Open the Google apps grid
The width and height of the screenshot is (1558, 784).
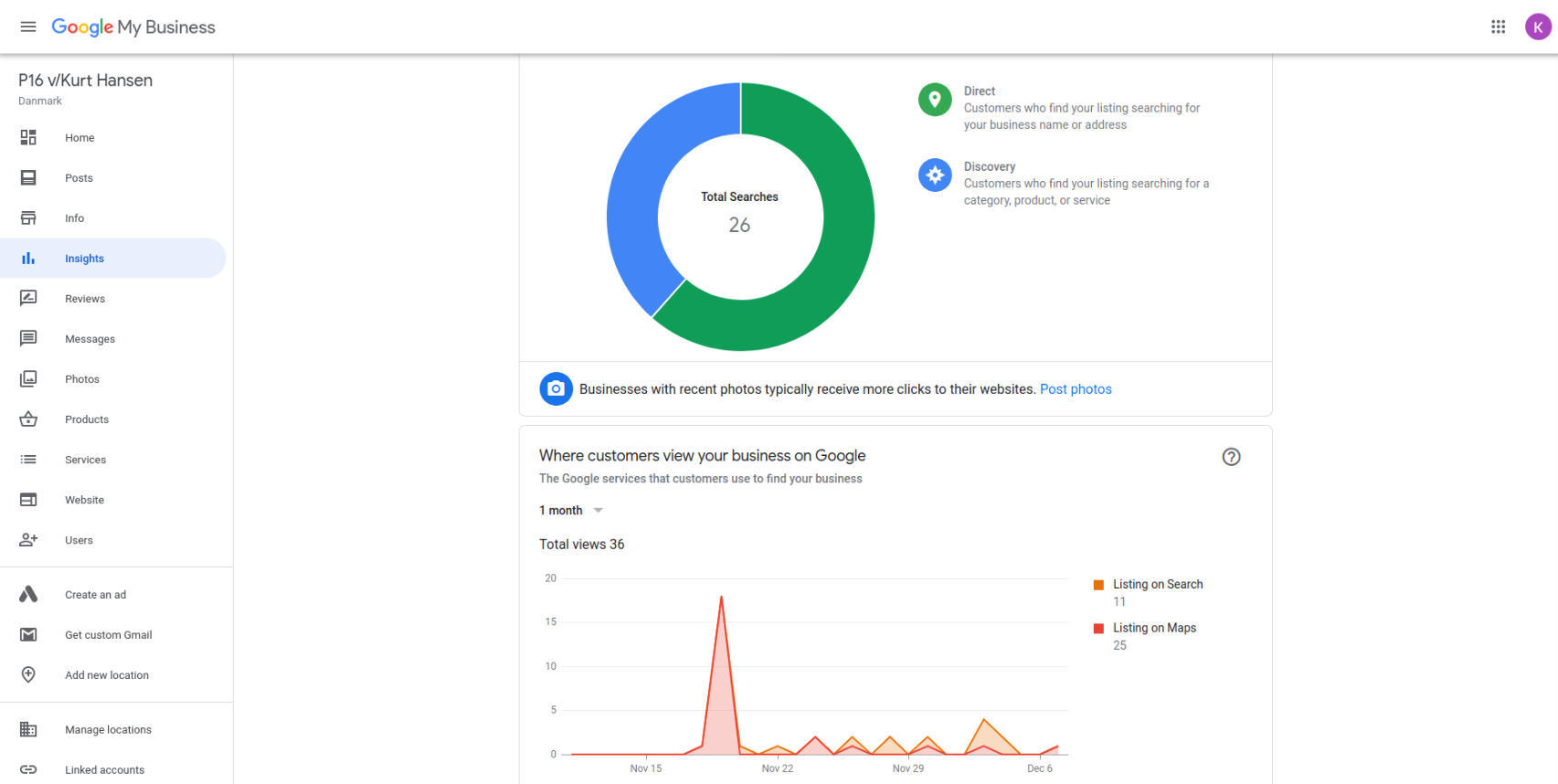pos(1499,26)
